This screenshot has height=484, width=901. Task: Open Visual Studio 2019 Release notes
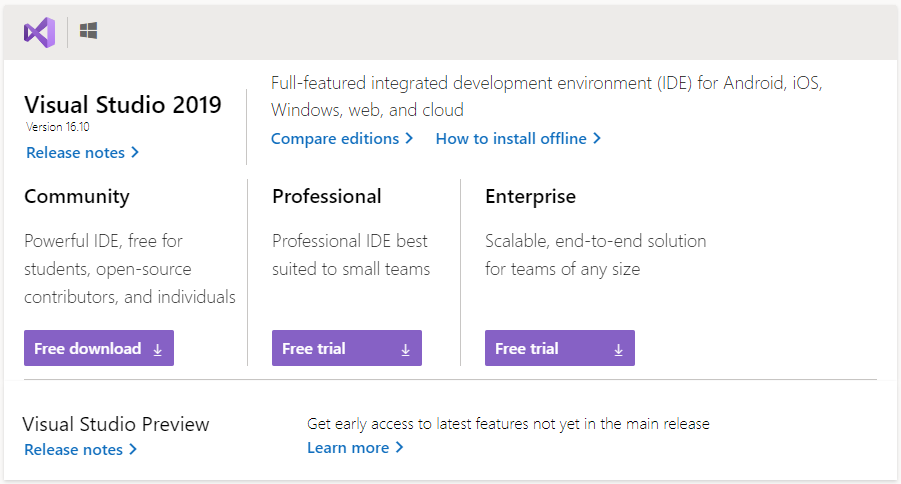(76, 153)
